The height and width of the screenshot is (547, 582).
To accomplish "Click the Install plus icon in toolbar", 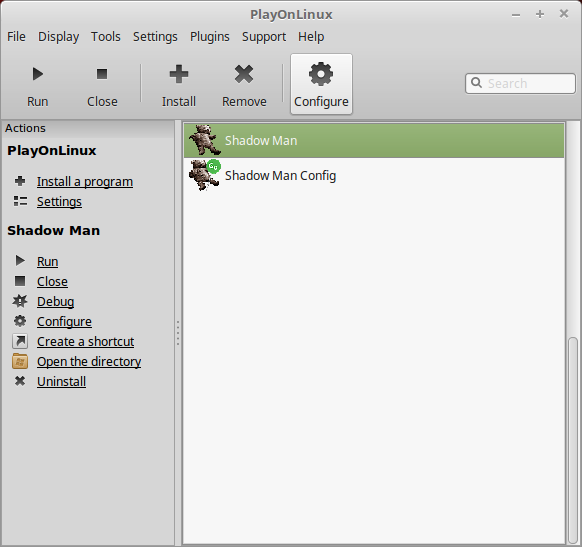I will 179,74.
